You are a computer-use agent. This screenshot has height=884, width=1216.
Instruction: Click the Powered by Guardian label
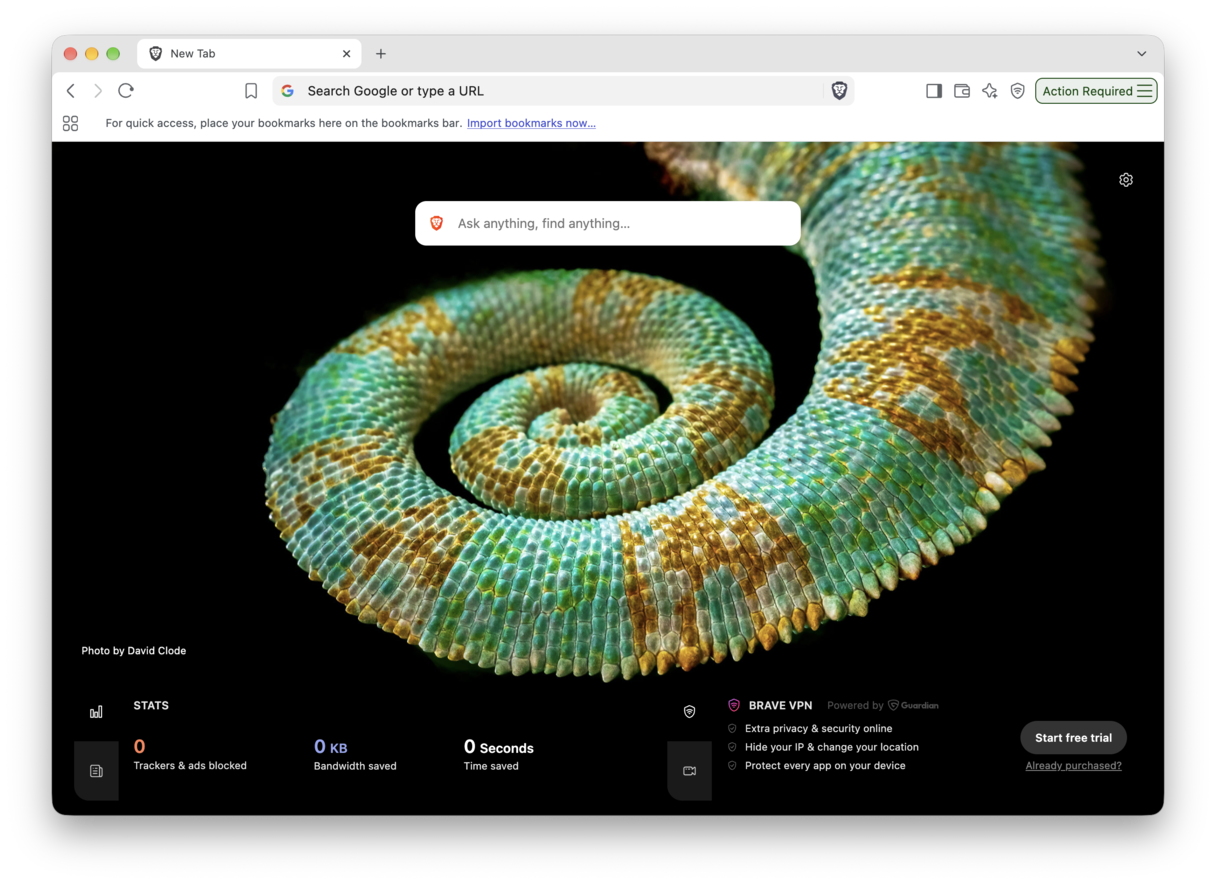pos(883,705)
